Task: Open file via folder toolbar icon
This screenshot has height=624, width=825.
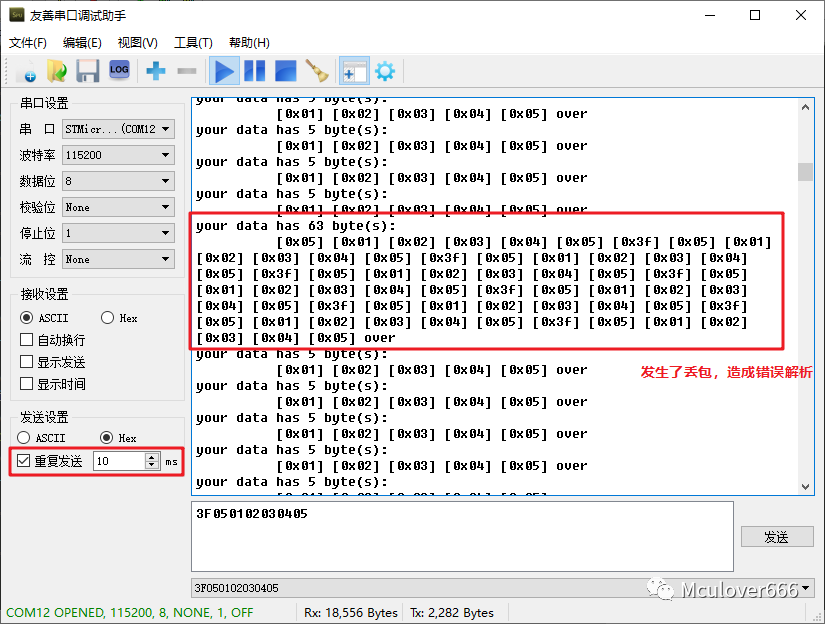Action: [x=56, y=71]
